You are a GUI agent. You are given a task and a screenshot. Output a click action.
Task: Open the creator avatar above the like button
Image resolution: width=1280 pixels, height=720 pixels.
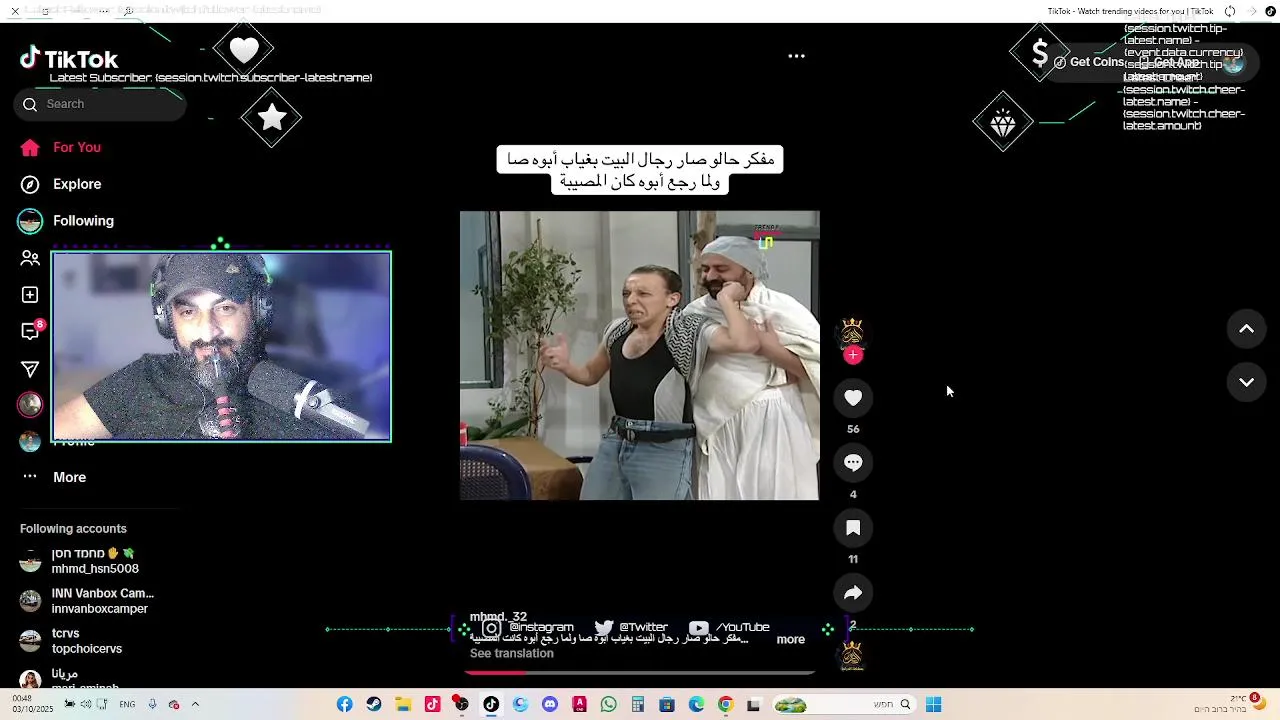[x=852, y=332]
